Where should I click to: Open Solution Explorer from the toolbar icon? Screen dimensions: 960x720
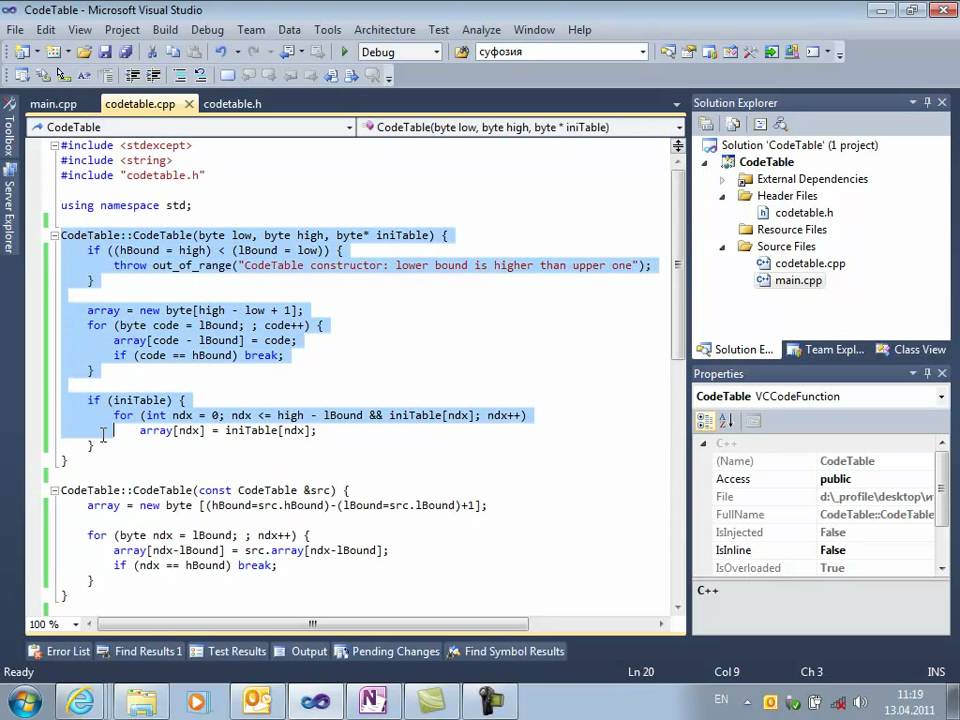tap(668, 52)
